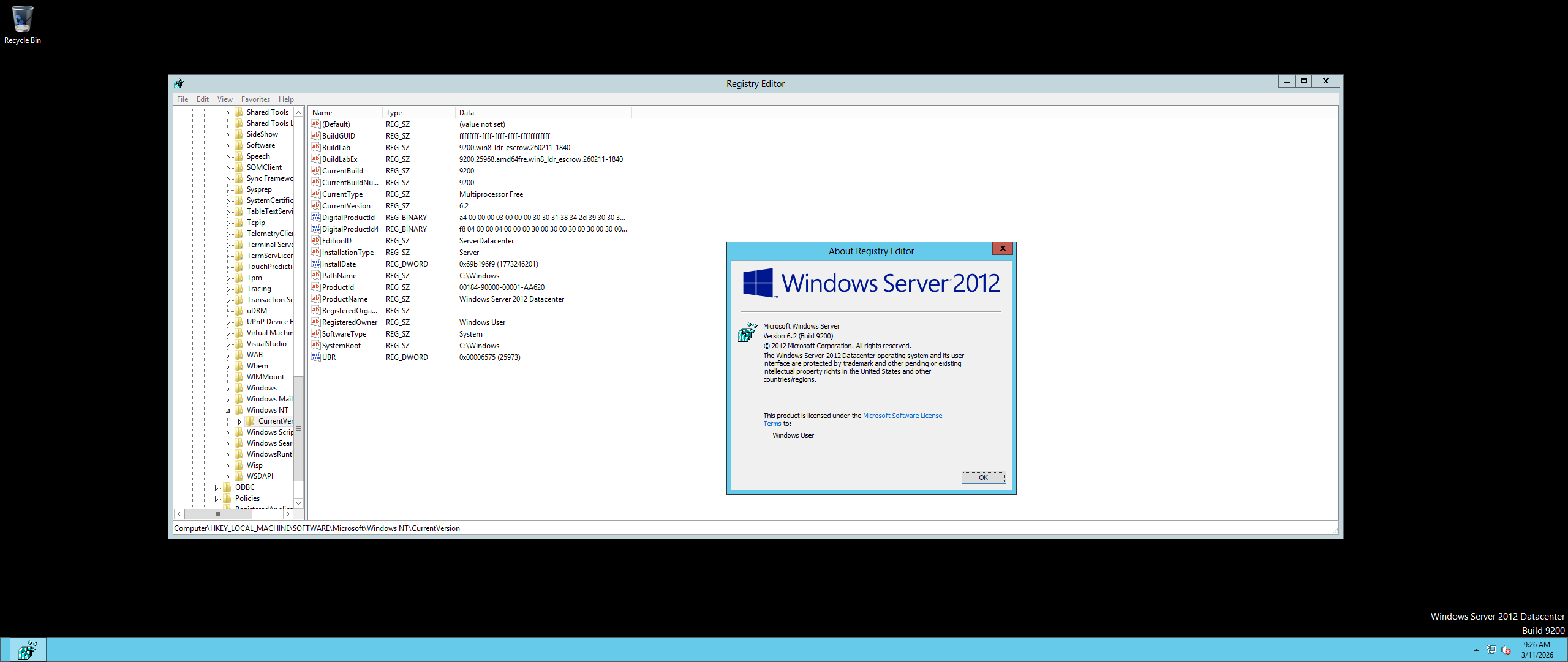Collapse the Windows NT tree node
The width and height of the screenshot is (1568, 662).
click(228, 411)
